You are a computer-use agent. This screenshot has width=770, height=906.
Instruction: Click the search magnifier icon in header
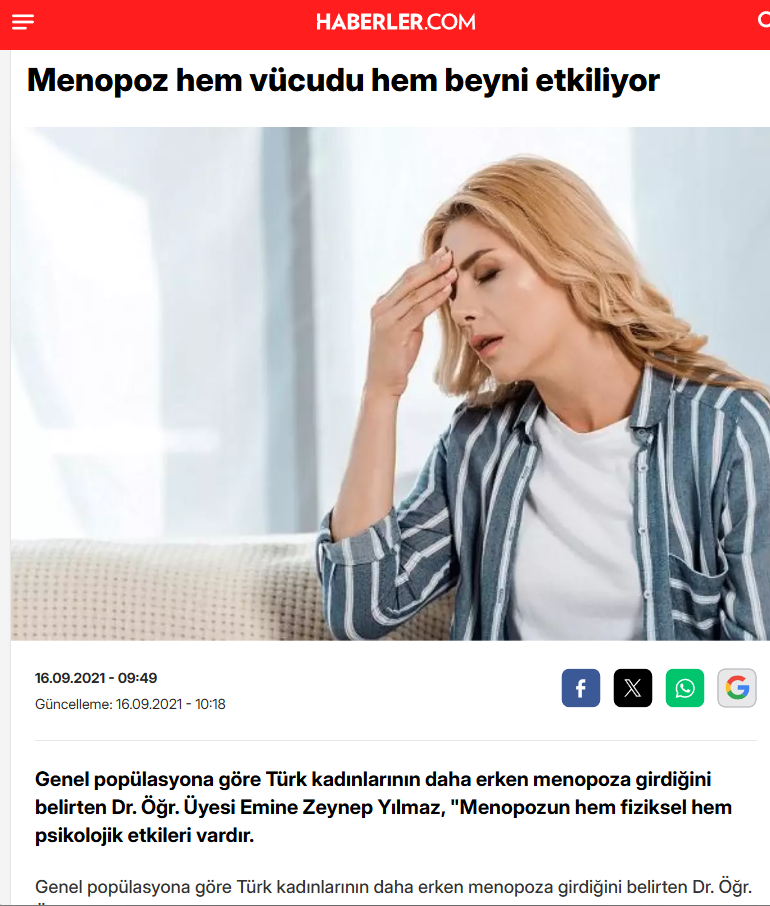coord(764,21)
